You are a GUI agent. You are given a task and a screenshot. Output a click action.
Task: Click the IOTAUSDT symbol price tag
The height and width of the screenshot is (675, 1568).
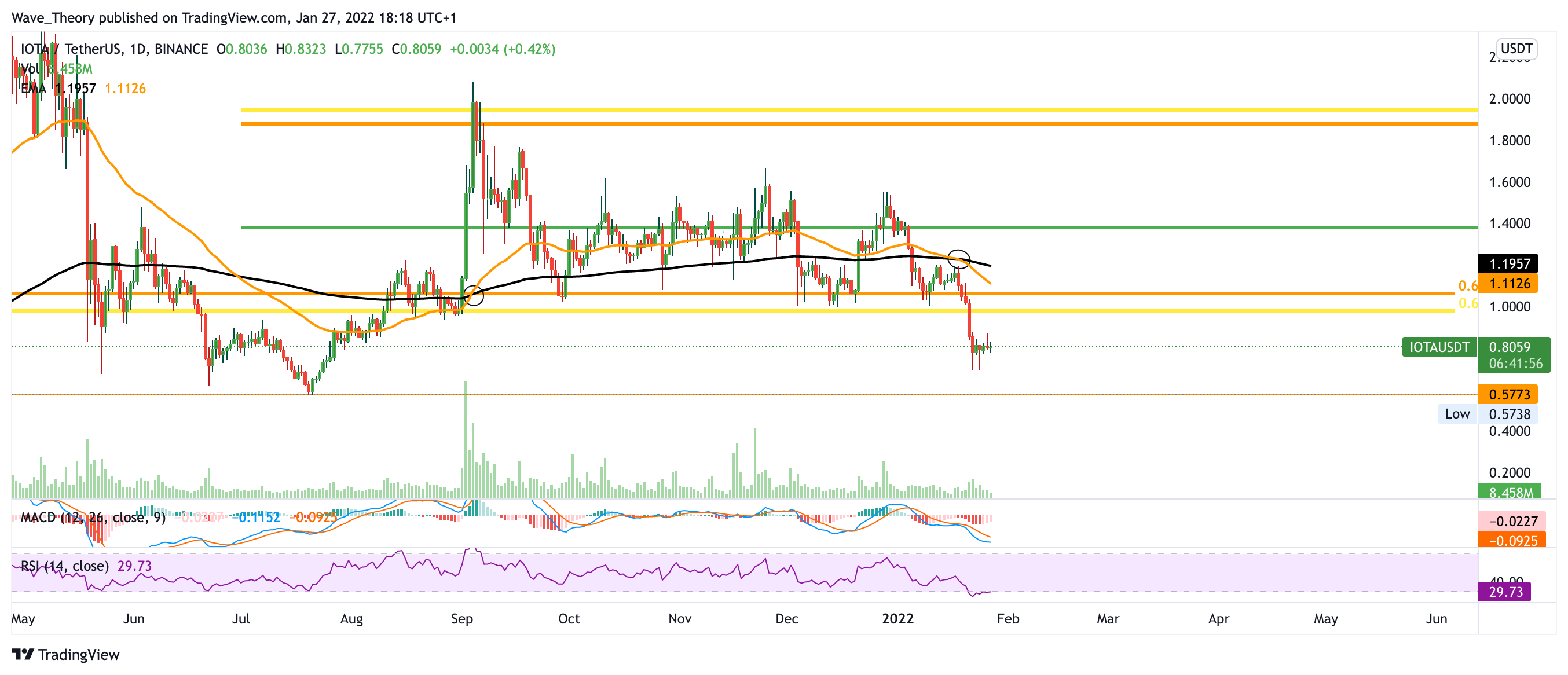(x=1439, y=347)
